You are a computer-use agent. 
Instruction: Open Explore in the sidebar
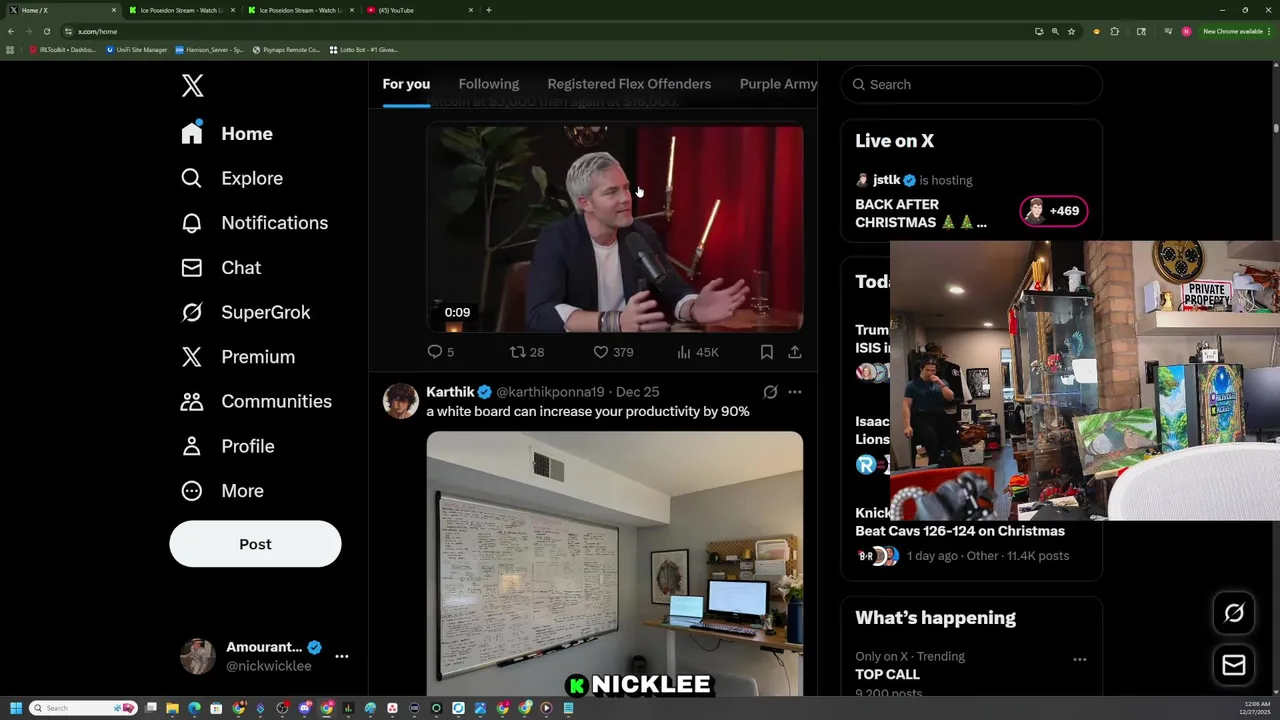[232, 178]
